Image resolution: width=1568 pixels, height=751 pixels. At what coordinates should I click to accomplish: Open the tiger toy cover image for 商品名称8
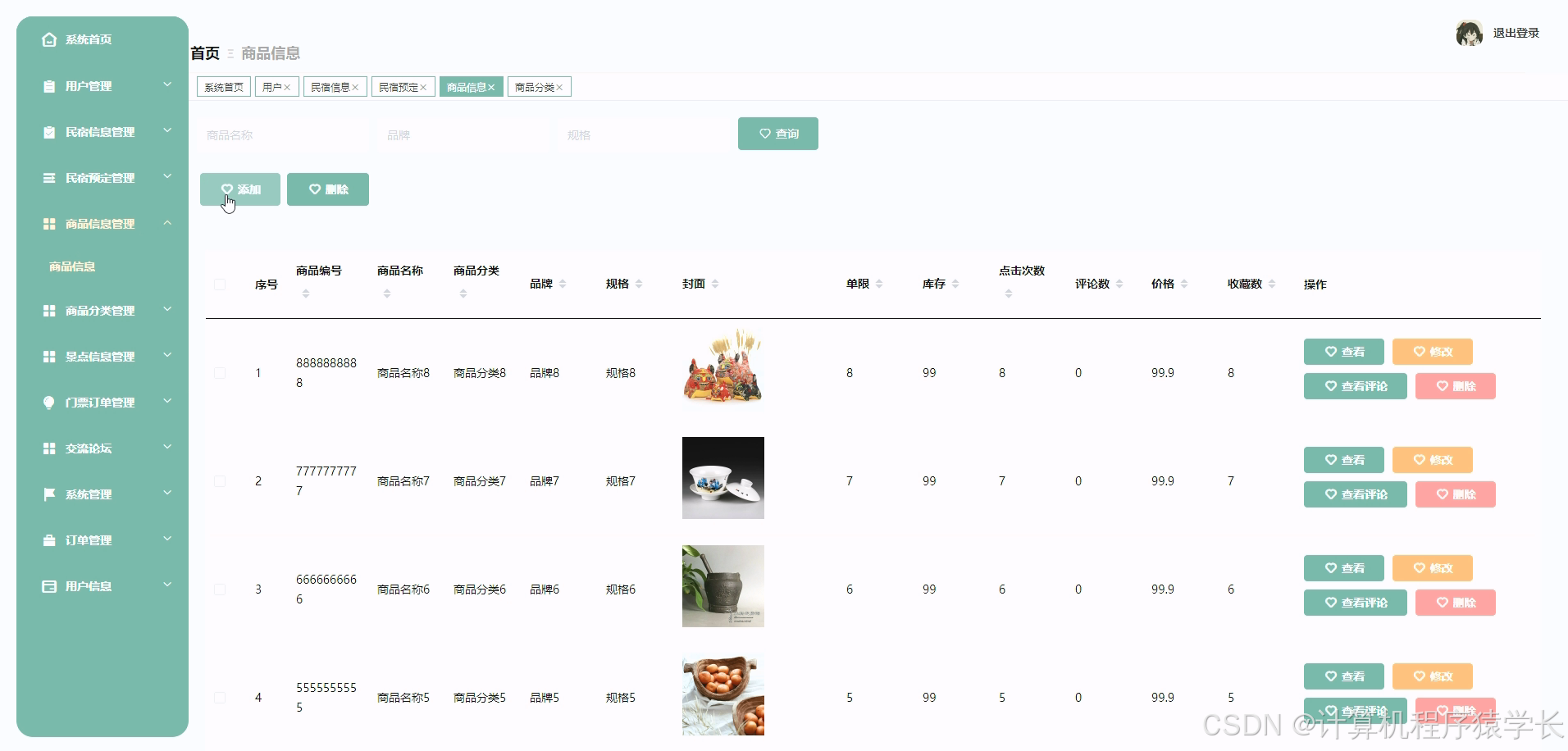tap(723, 370)
